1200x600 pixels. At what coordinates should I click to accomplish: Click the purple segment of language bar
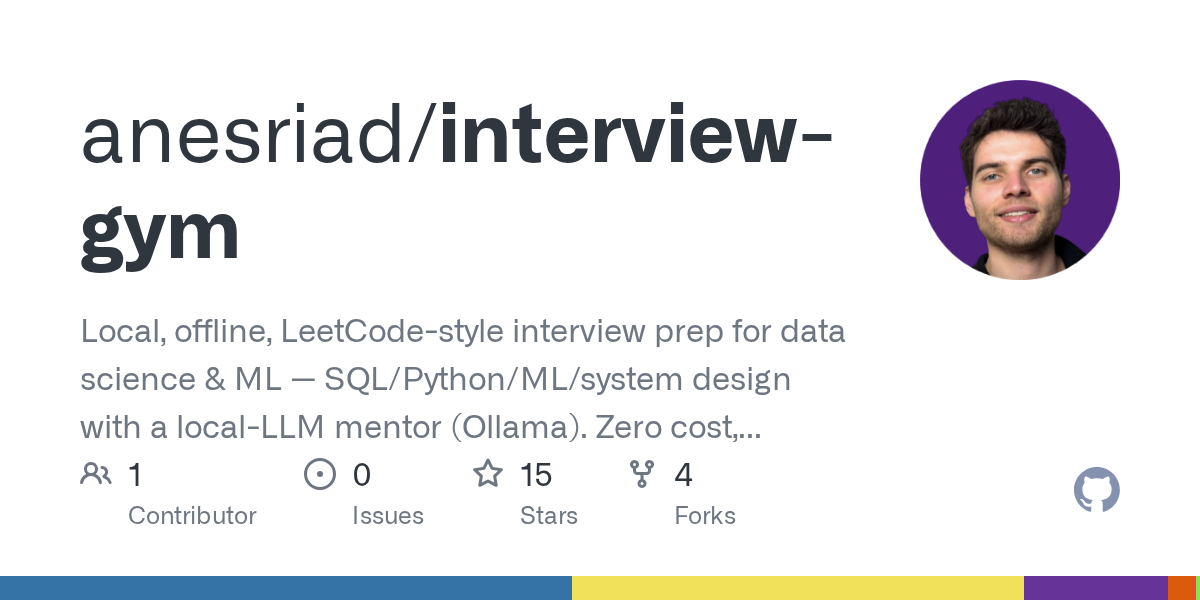coord(1096,588)
